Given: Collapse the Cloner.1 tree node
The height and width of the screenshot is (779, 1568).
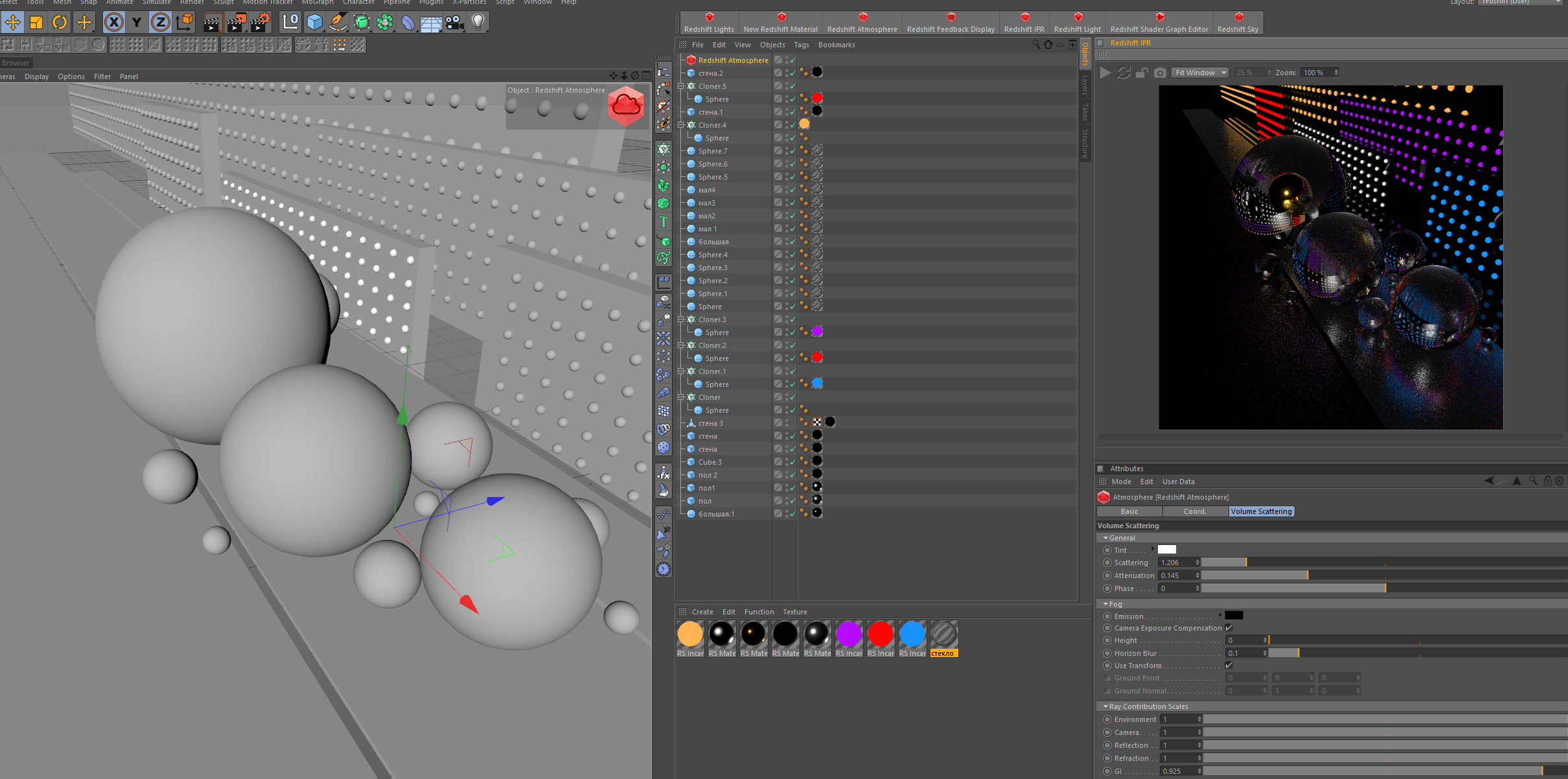Looking at the screenshot, I should [x=681, y=371].
